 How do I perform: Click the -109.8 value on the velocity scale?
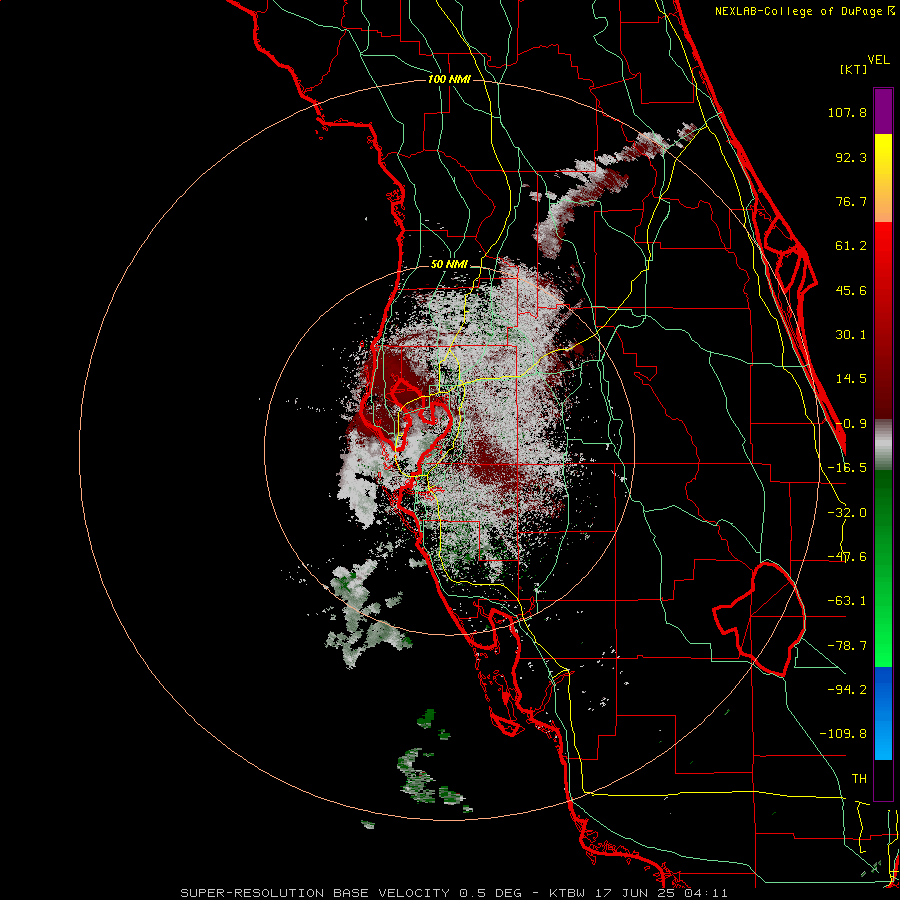pyautogui.click(x=843, y=734)
